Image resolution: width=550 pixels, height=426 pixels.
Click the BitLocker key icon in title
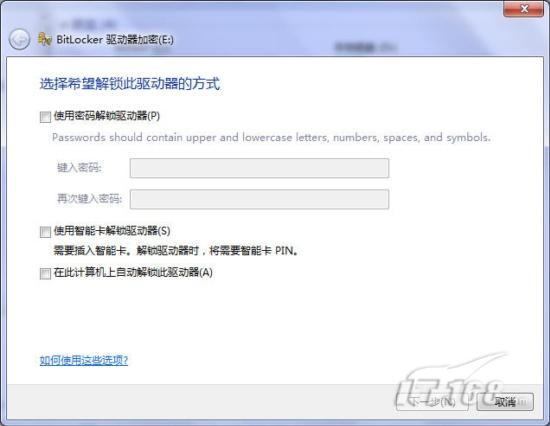pos(45,39)
